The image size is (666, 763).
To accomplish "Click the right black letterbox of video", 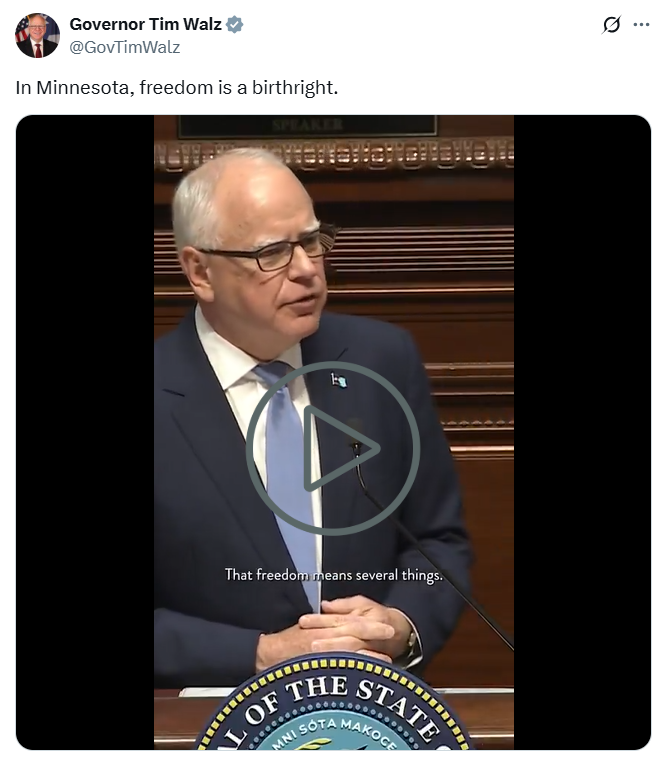I will [x=582, y=432].
